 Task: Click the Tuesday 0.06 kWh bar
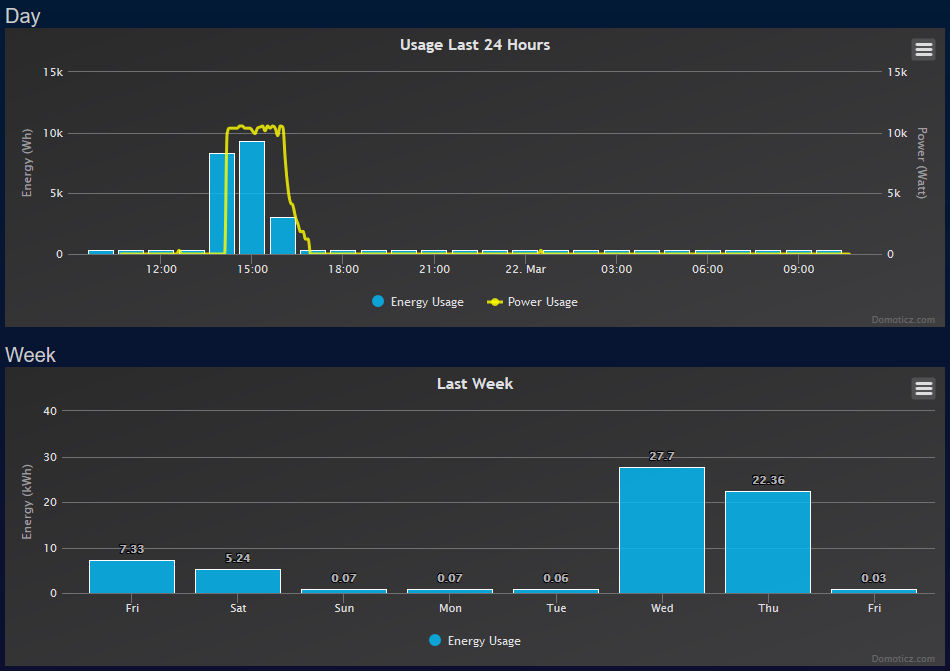click(555, 591)
